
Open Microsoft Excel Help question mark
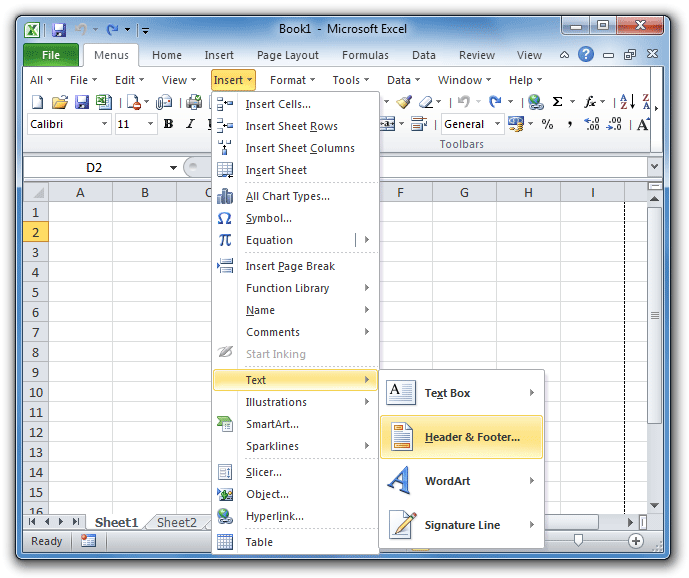586,55
